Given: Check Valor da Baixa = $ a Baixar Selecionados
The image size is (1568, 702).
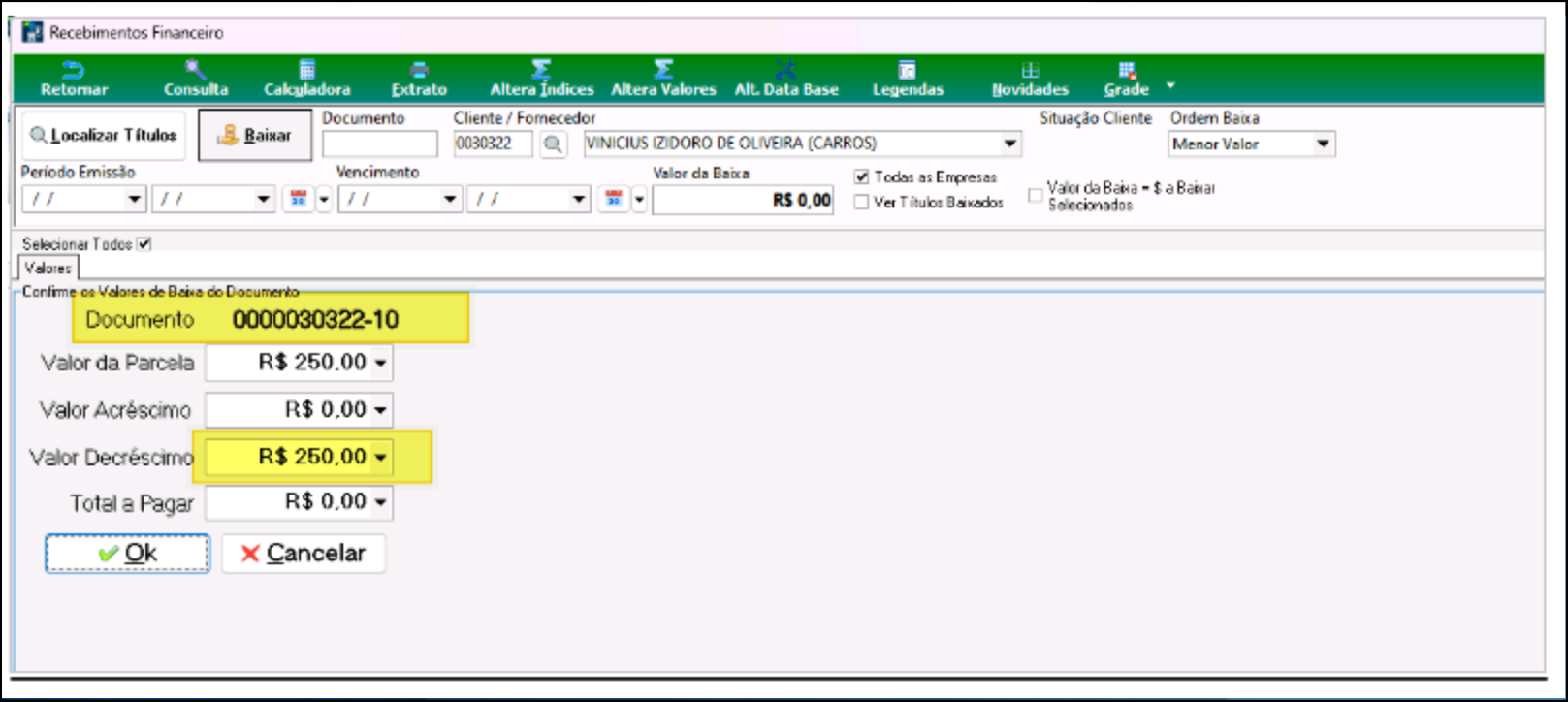Looking at the screenshot, I should pos(1036,195).
